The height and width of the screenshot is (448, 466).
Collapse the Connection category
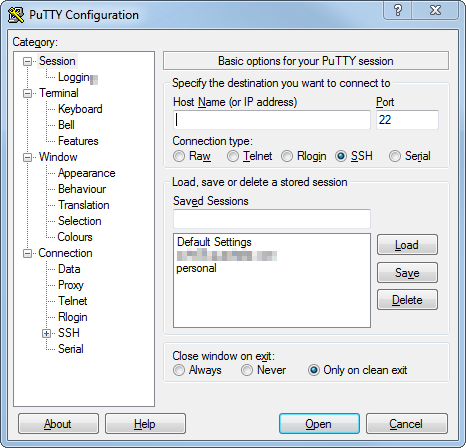pos(27,253)
